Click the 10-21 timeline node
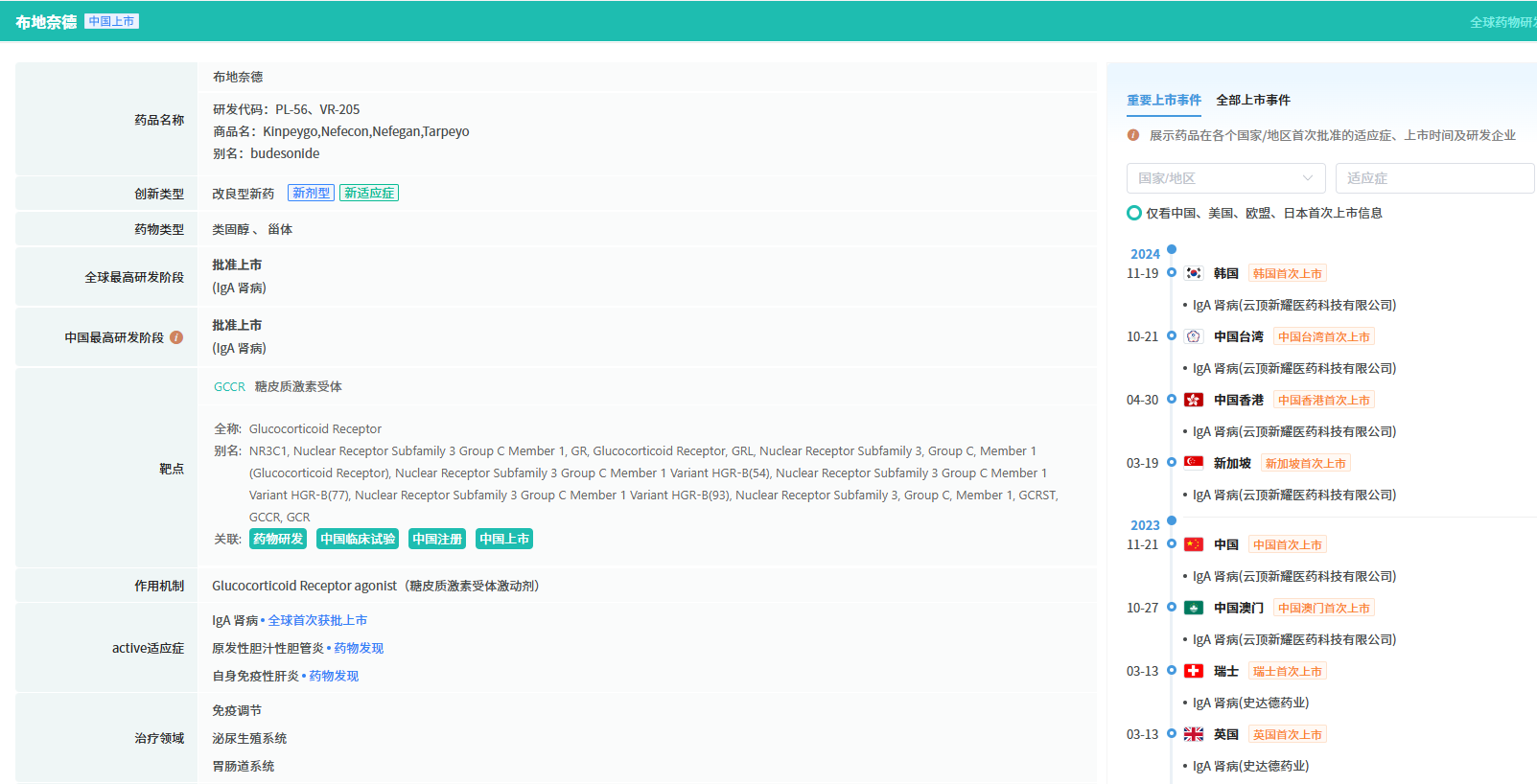The width and height of the screenshot is (1537, 784). tap(1172, 336)
